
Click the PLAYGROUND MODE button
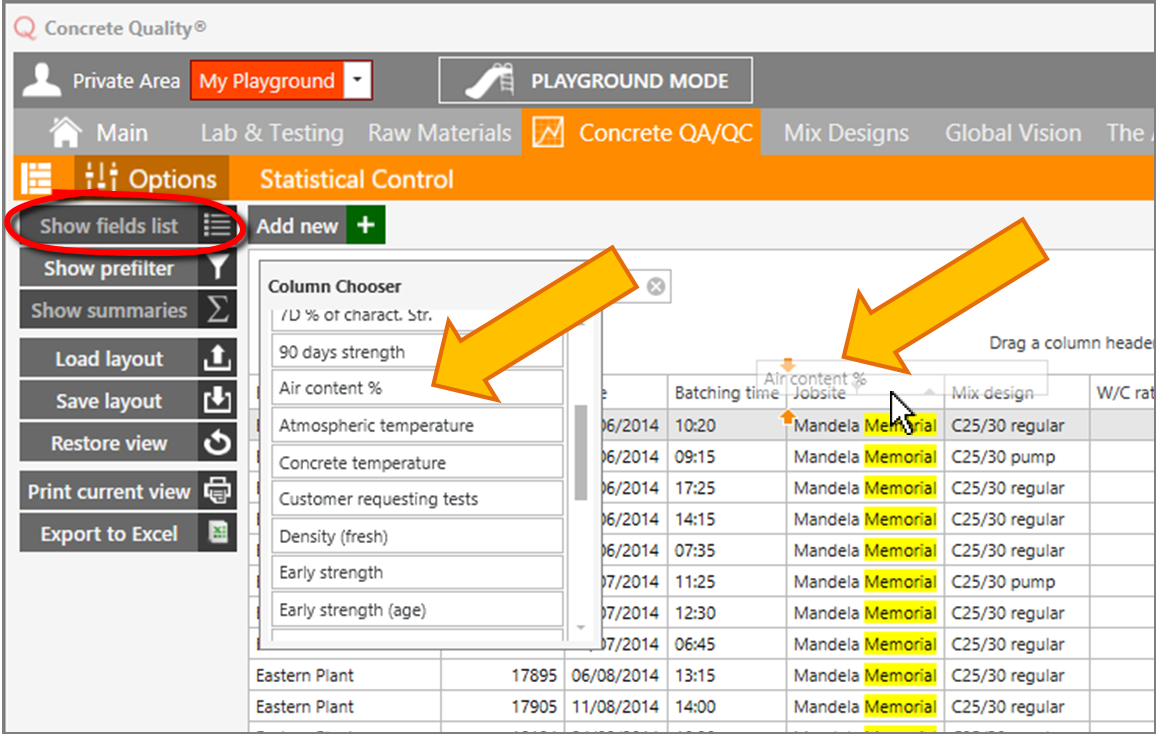[x=596, y=80]
